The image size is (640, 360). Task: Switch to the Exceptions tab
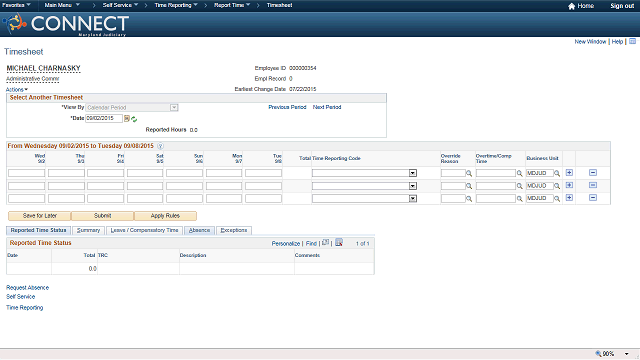pyautogui.click(x=234, y=231)
